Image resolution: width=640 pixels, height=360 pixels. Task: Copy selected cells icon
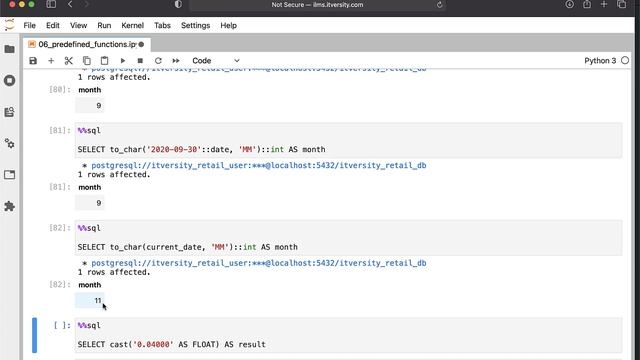[x=87, y=61]
